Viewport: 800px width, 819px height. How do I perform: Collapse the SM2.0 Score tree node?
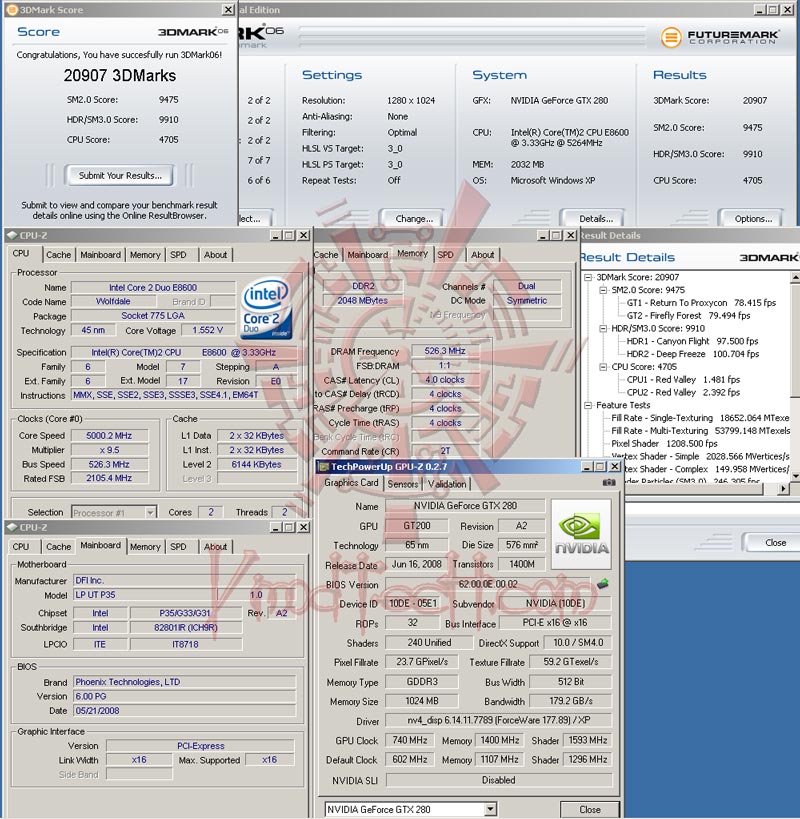603,290
